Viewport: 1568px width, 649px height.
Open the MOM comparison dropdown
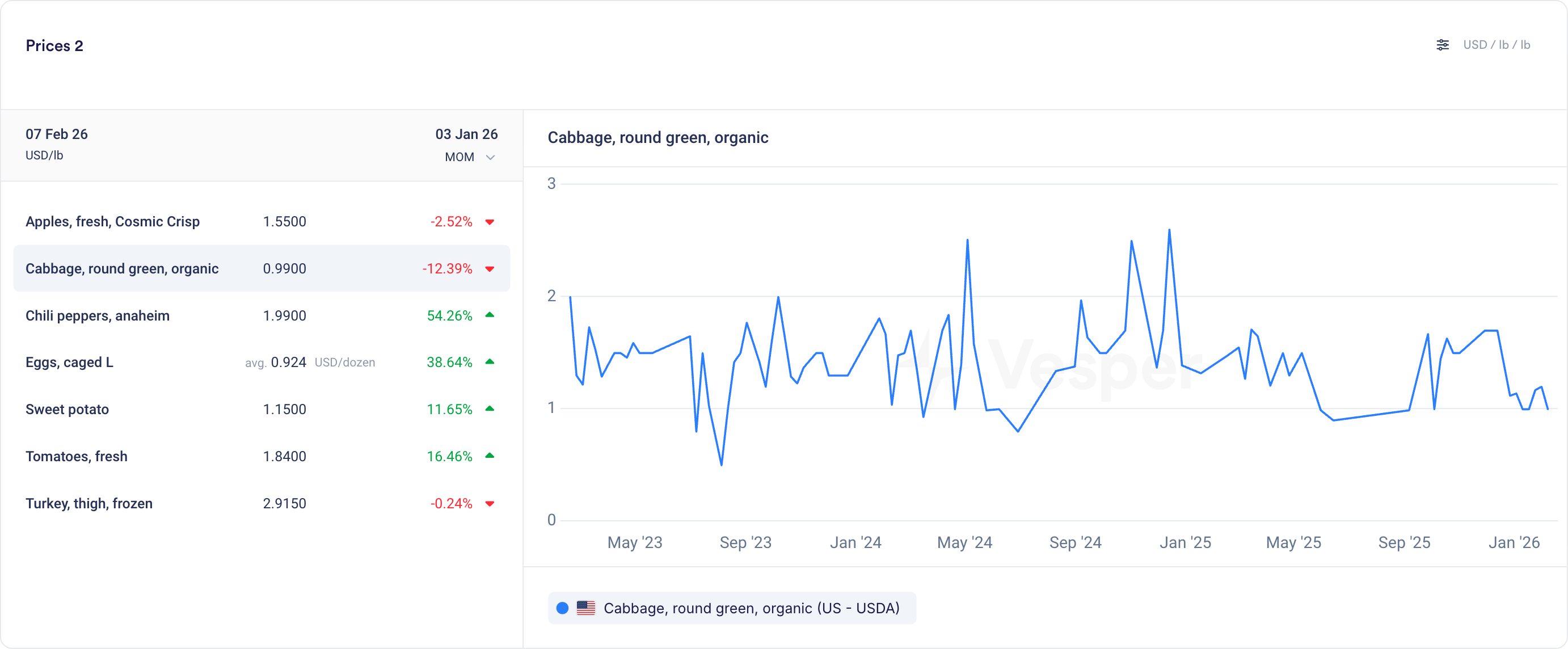(458, 157)
